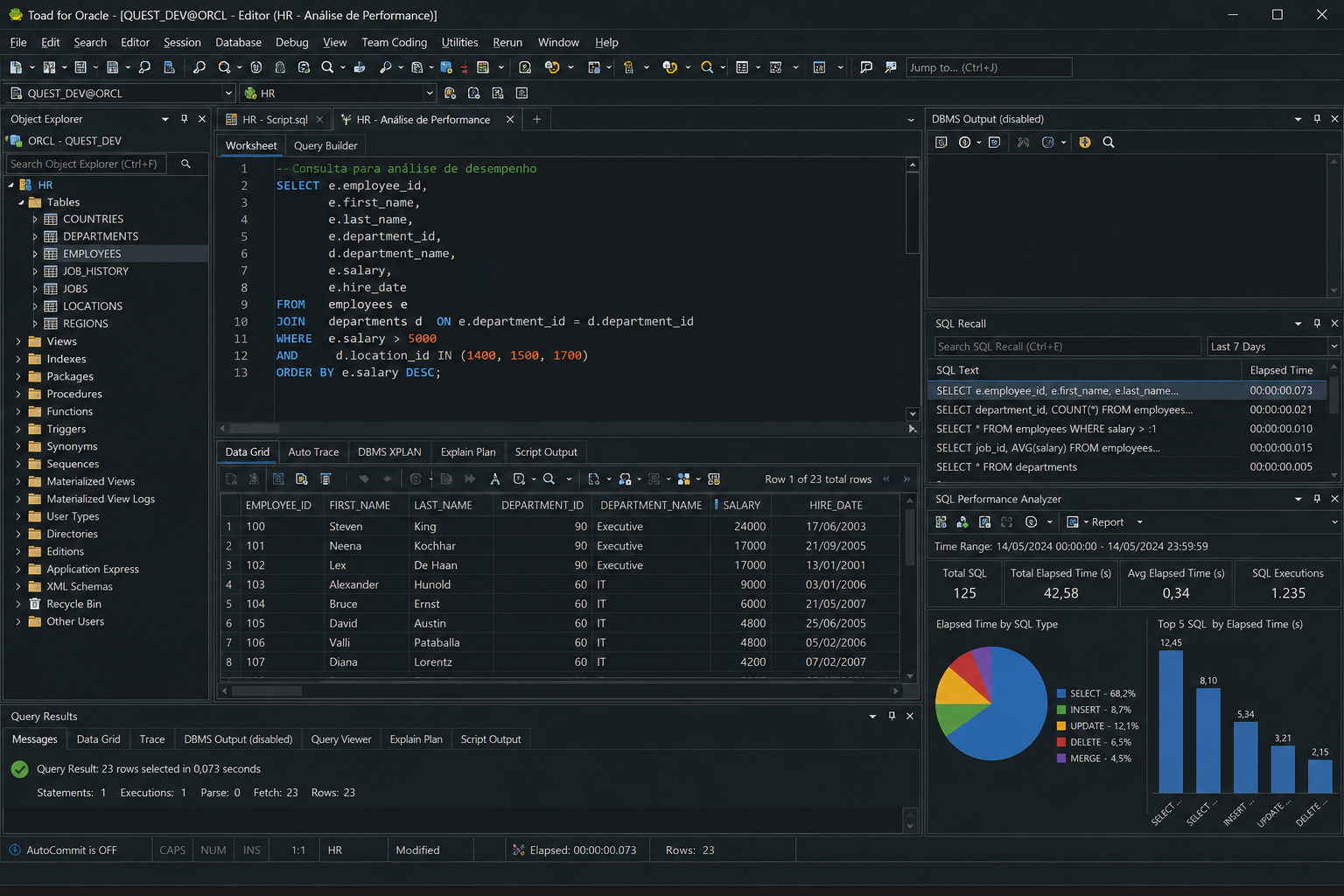Select the DEPARTMENTS table in Object Explorer
The height and width of the screenshot is (896, 1344).
(x=101, y=236)
